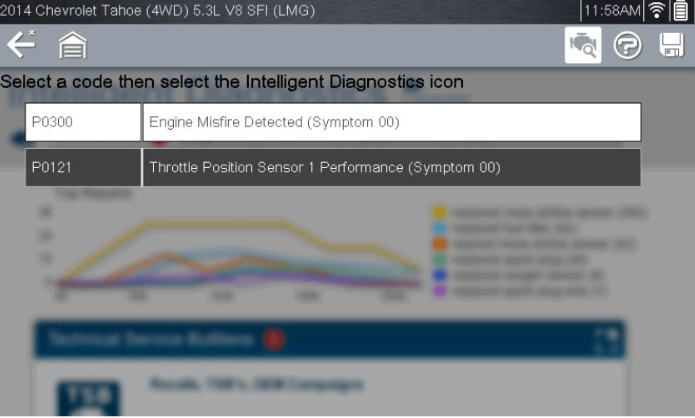
Task: Open the home garage icon
Action: (73, 45)
